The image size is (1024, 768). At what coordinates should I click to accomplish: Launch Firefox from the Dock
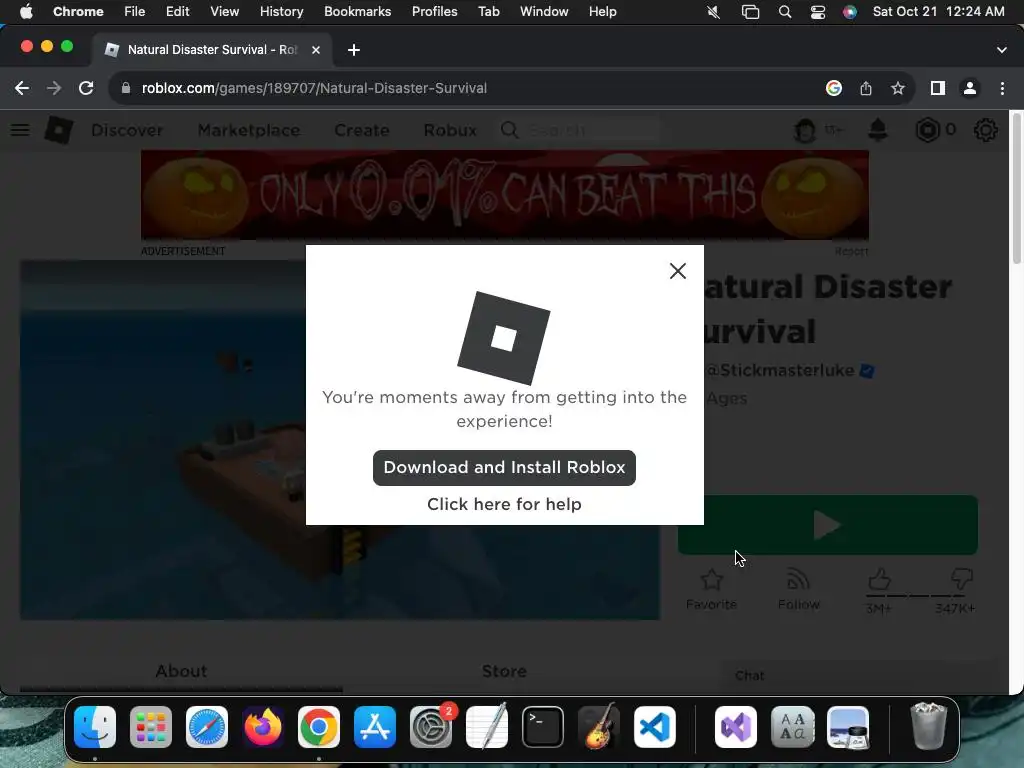tap(263, 727)
